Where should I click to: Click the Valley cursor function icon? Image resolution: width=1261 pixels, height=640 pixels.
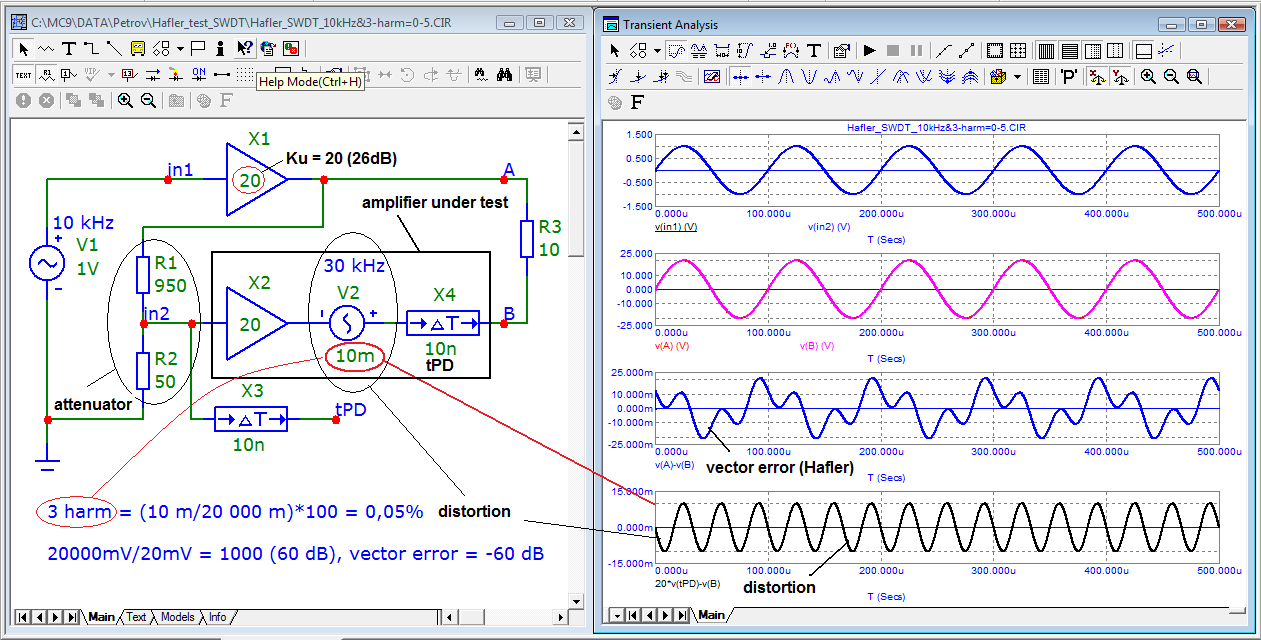(x=809, y=77)
